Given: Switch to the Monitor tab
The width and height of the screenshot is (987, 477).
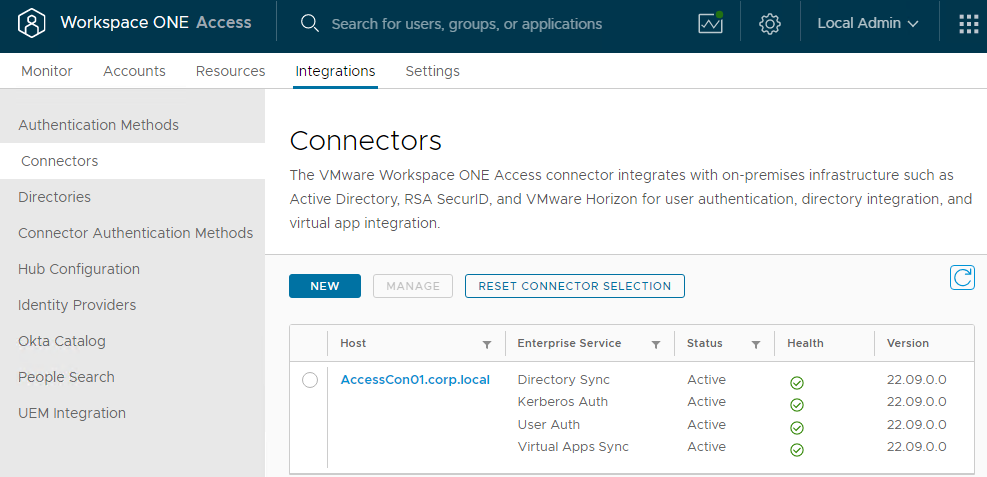Looking at the screenshot, I should 47,71.
